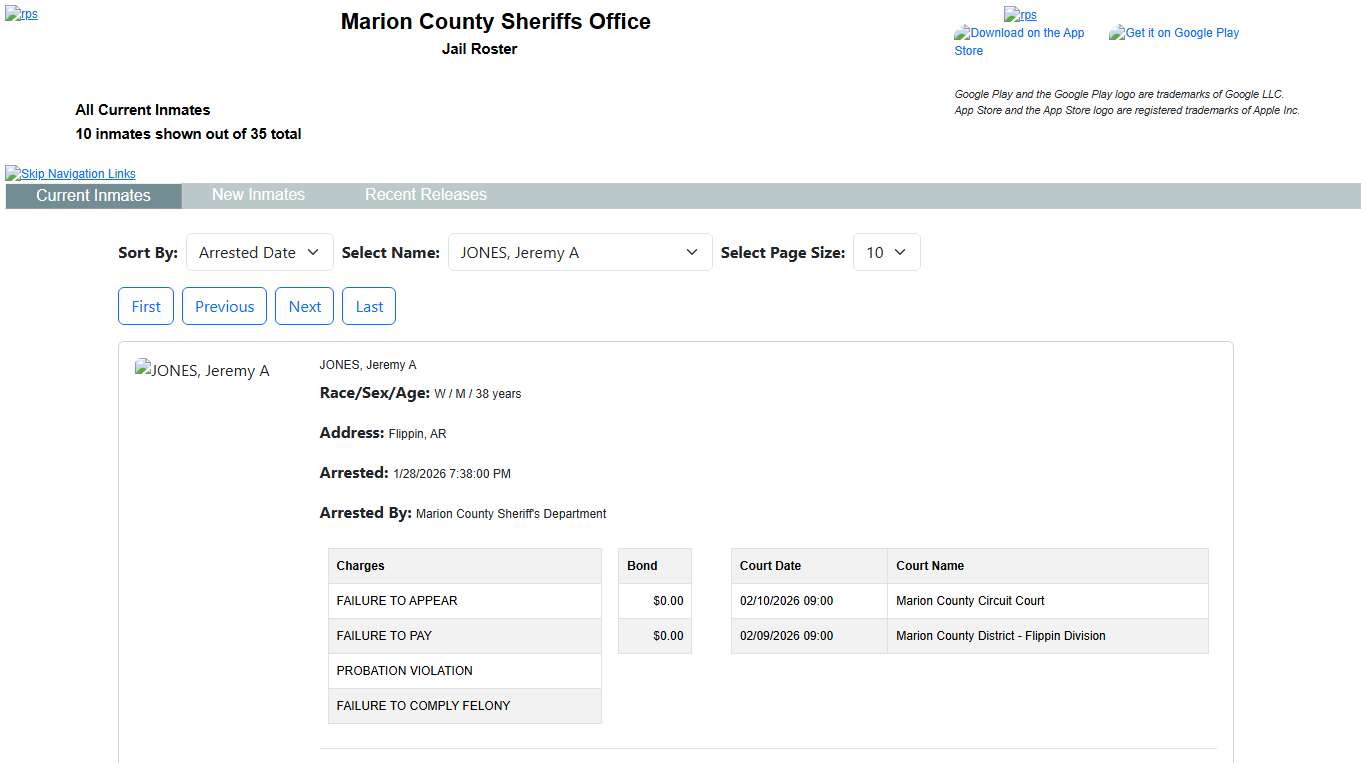Open the Download on the App Store badge

tap(1019, 41)
